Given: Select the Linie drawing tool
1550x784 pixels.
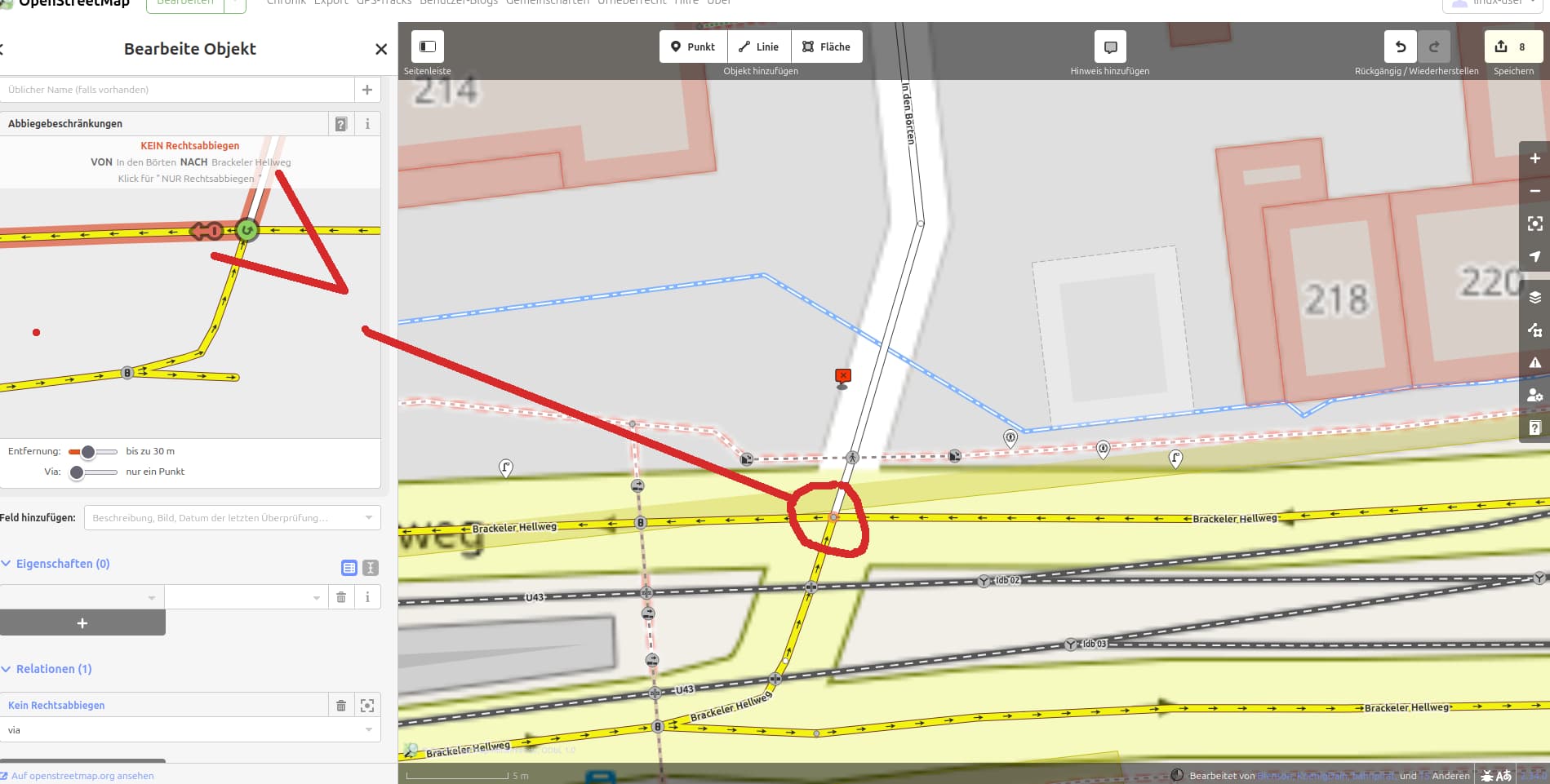Looking at the screenshot, I should pos(759,47).
